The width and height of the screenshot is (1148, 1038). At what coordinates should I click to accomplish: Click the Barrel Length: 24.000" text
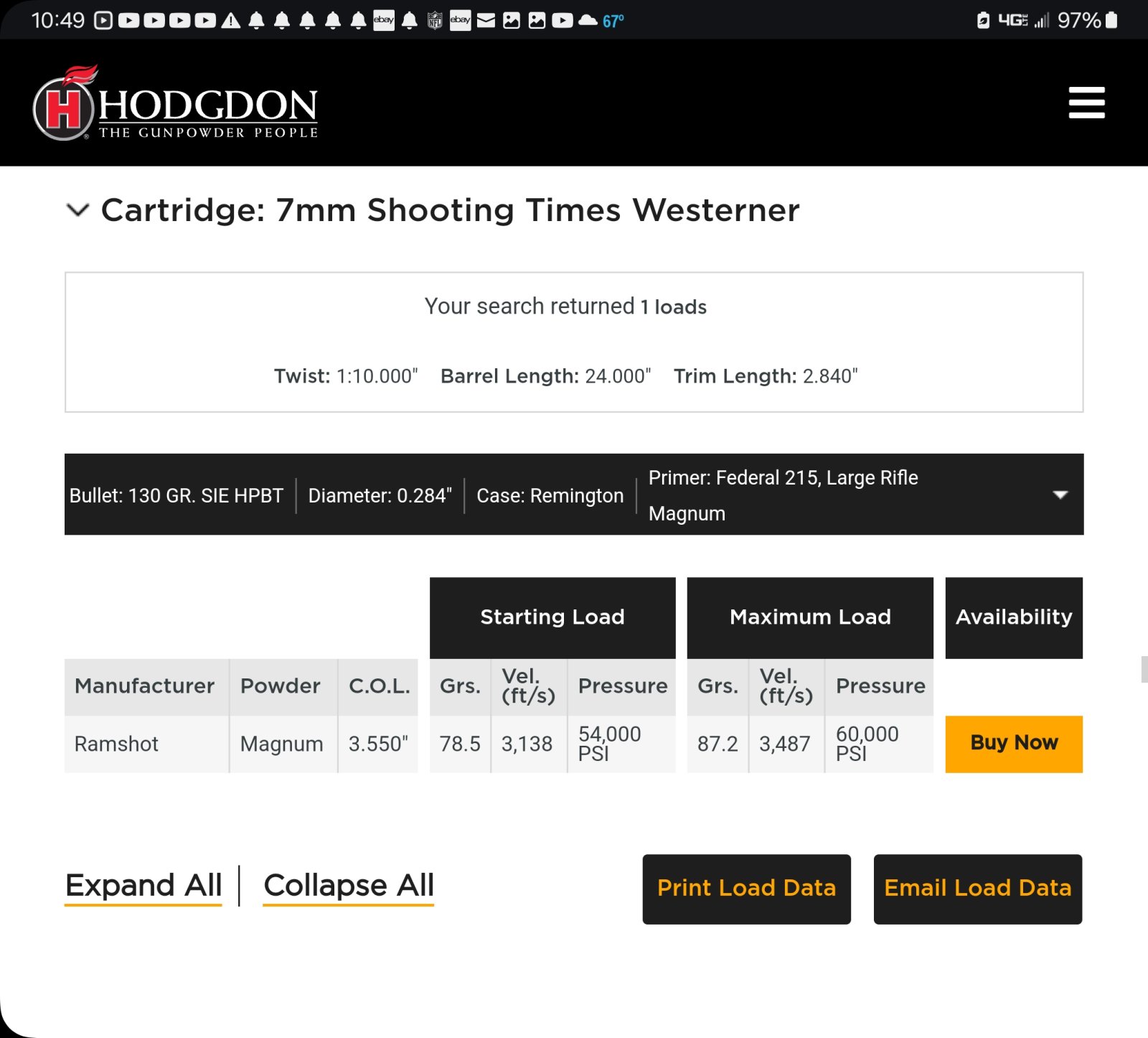tap(546, 376)
